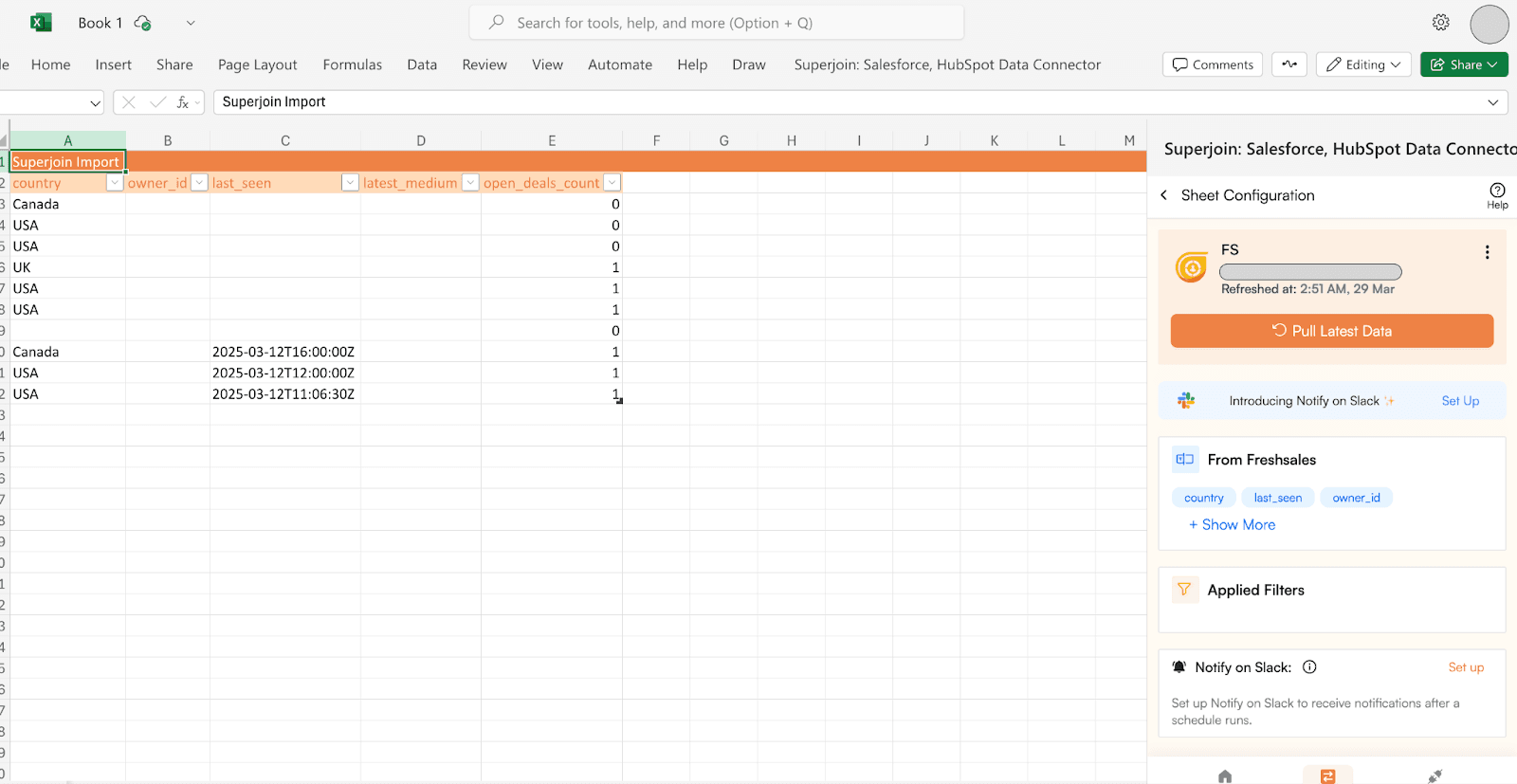Open the Draw ribbon tab
1517x784 pixels.
pyautogui.click(x=749, y=64)
